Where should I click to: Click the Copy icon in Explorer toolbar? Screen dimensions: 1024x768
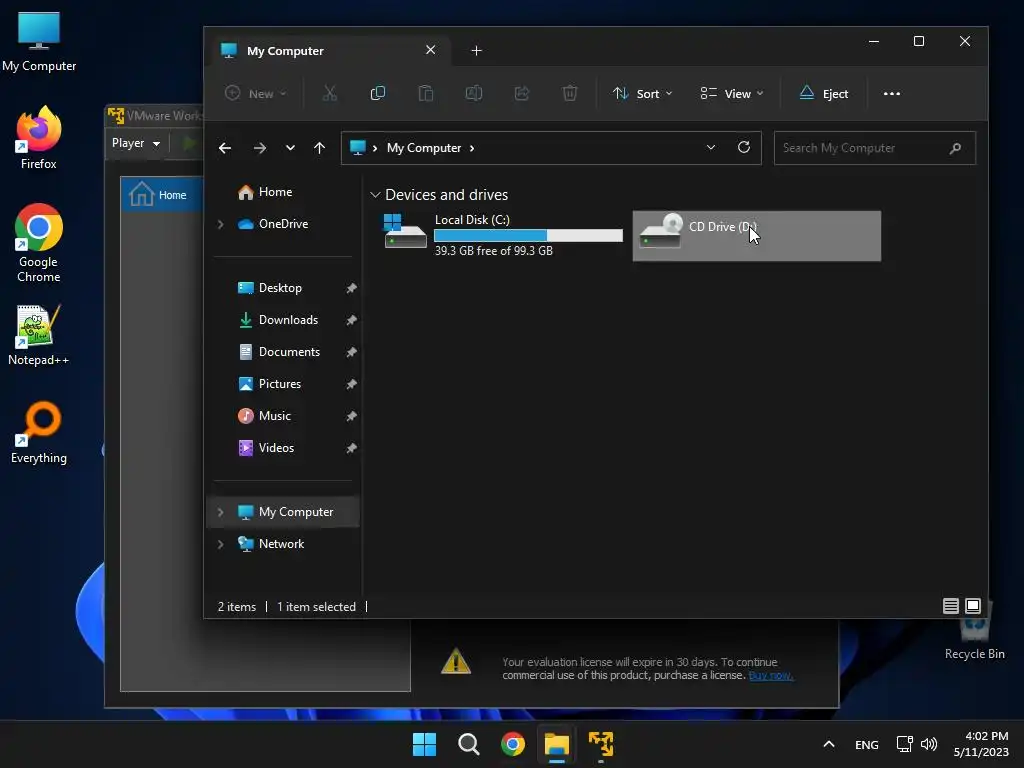click(x=377, y=93)
